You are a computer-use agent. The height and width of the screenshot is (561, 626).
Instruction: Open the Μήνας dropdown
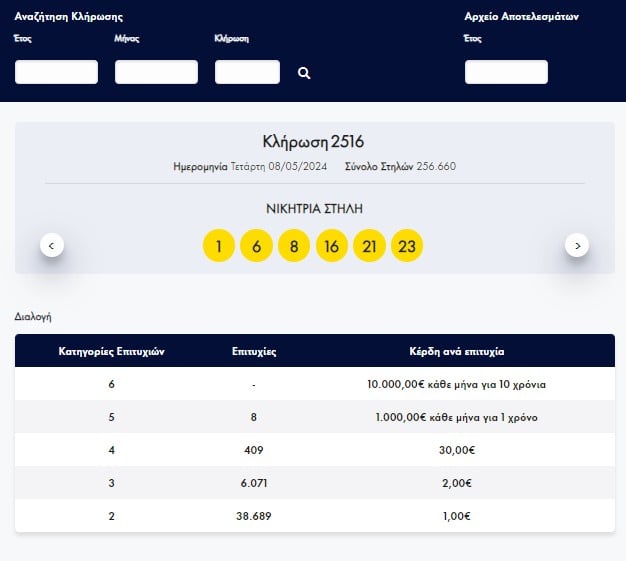(156, 72)
